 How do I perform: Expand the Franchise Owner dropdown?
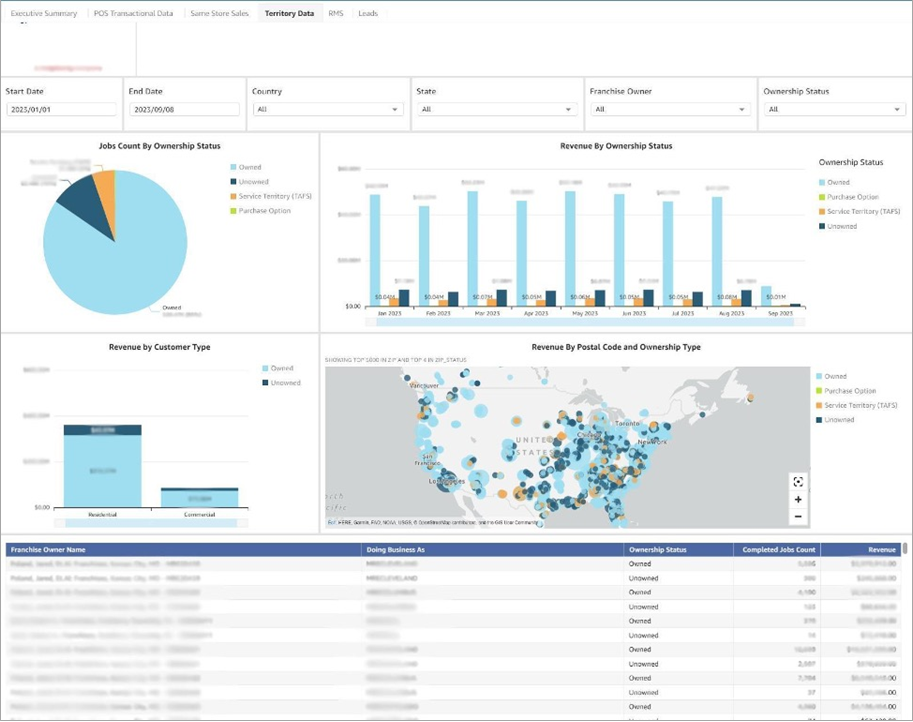pyautogui.click(x=670, y=109)
